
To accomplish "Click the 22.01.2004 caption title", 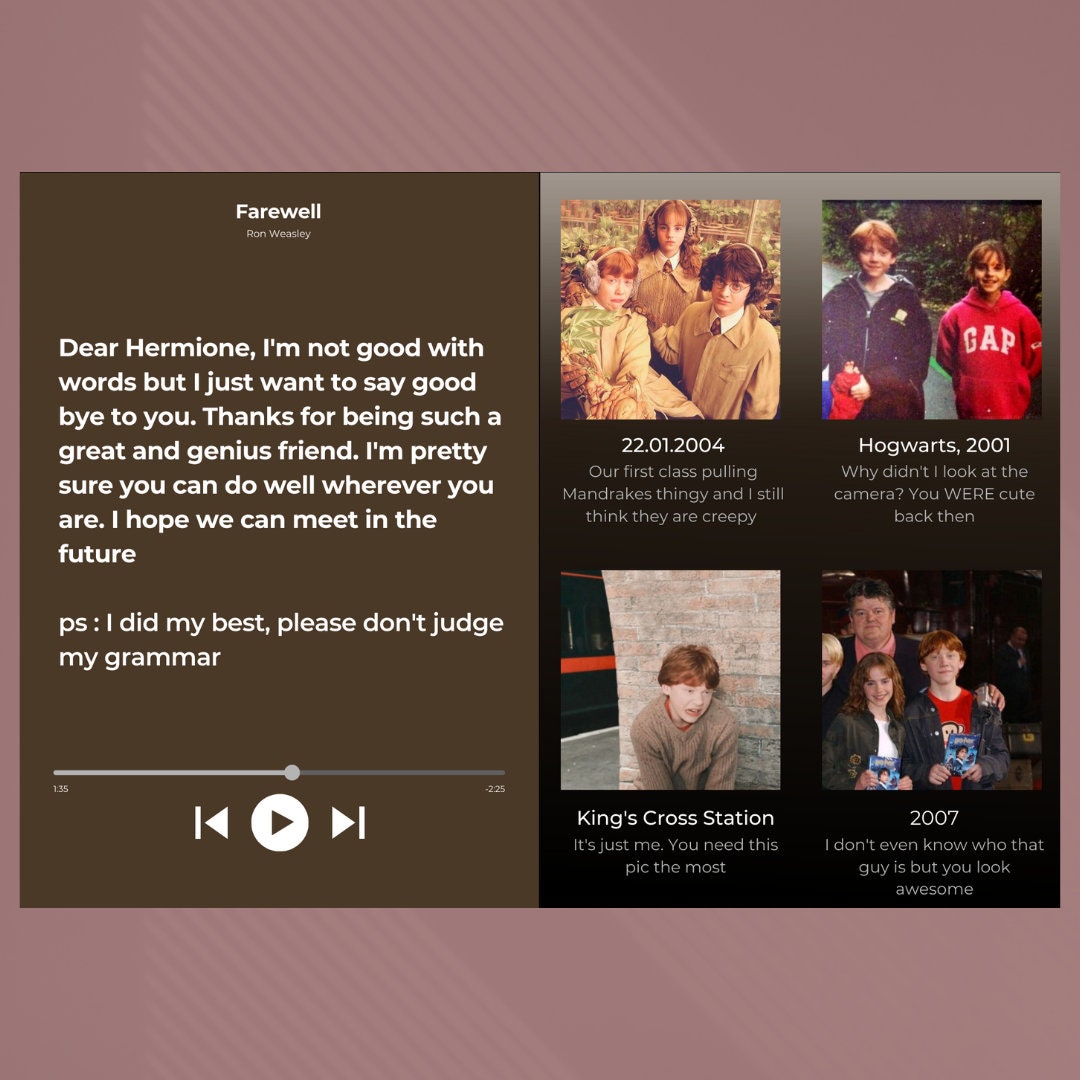I will (673, 445).
